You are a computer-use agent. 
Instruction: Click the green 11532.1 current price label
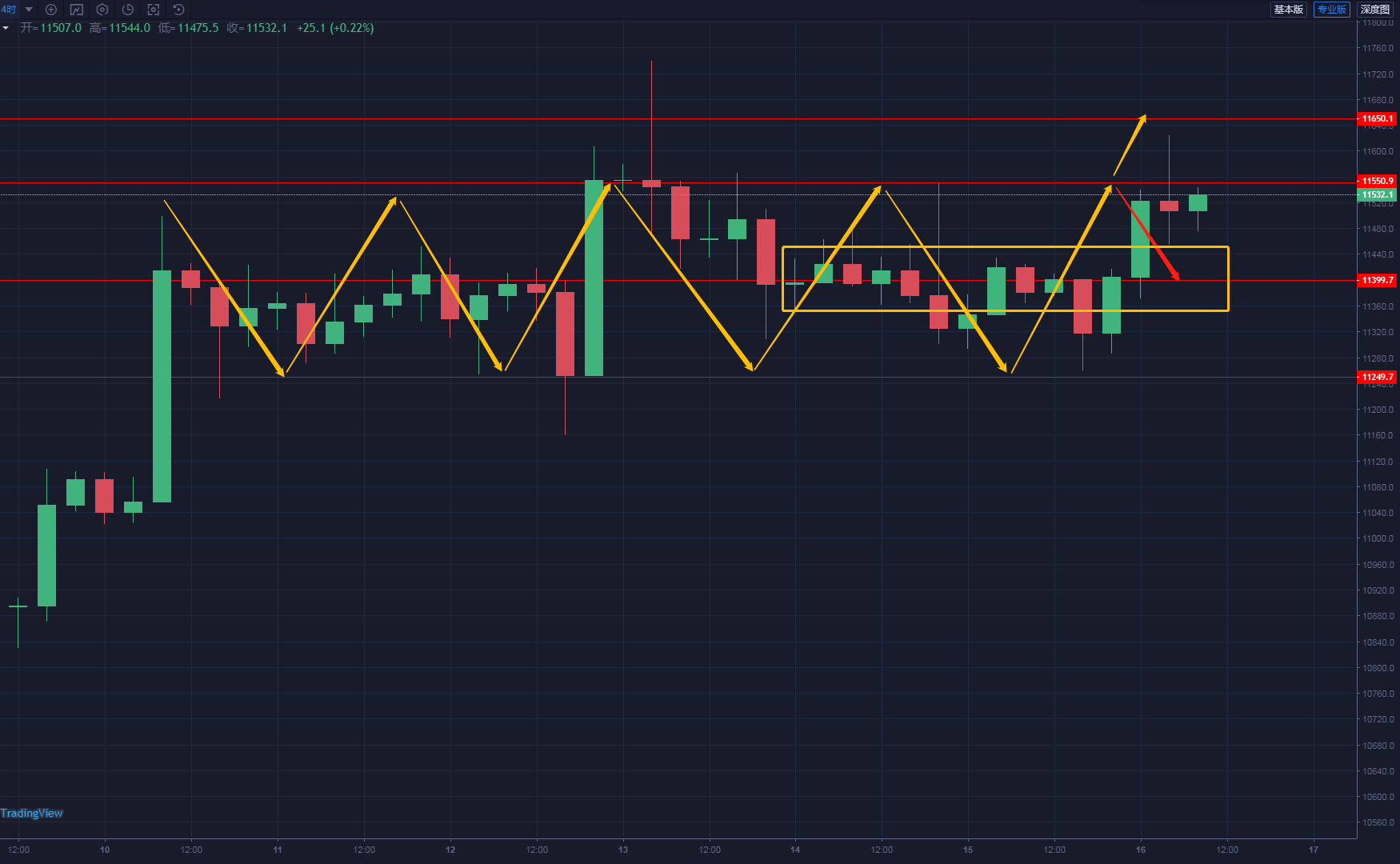tap(1377, 194)
